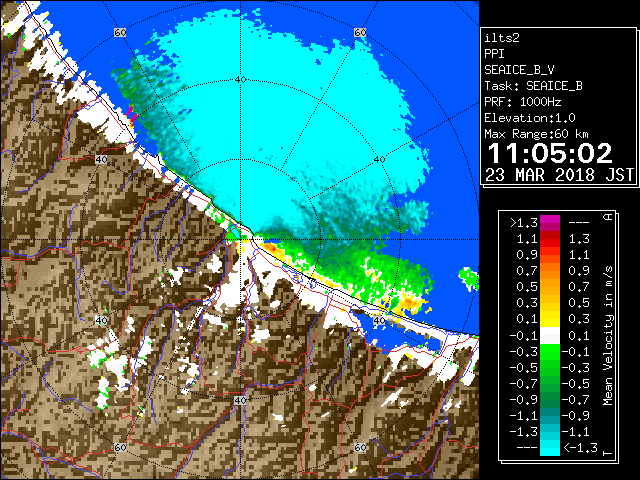Click the 'PRF: 1000Hz' value

point(523,102)
